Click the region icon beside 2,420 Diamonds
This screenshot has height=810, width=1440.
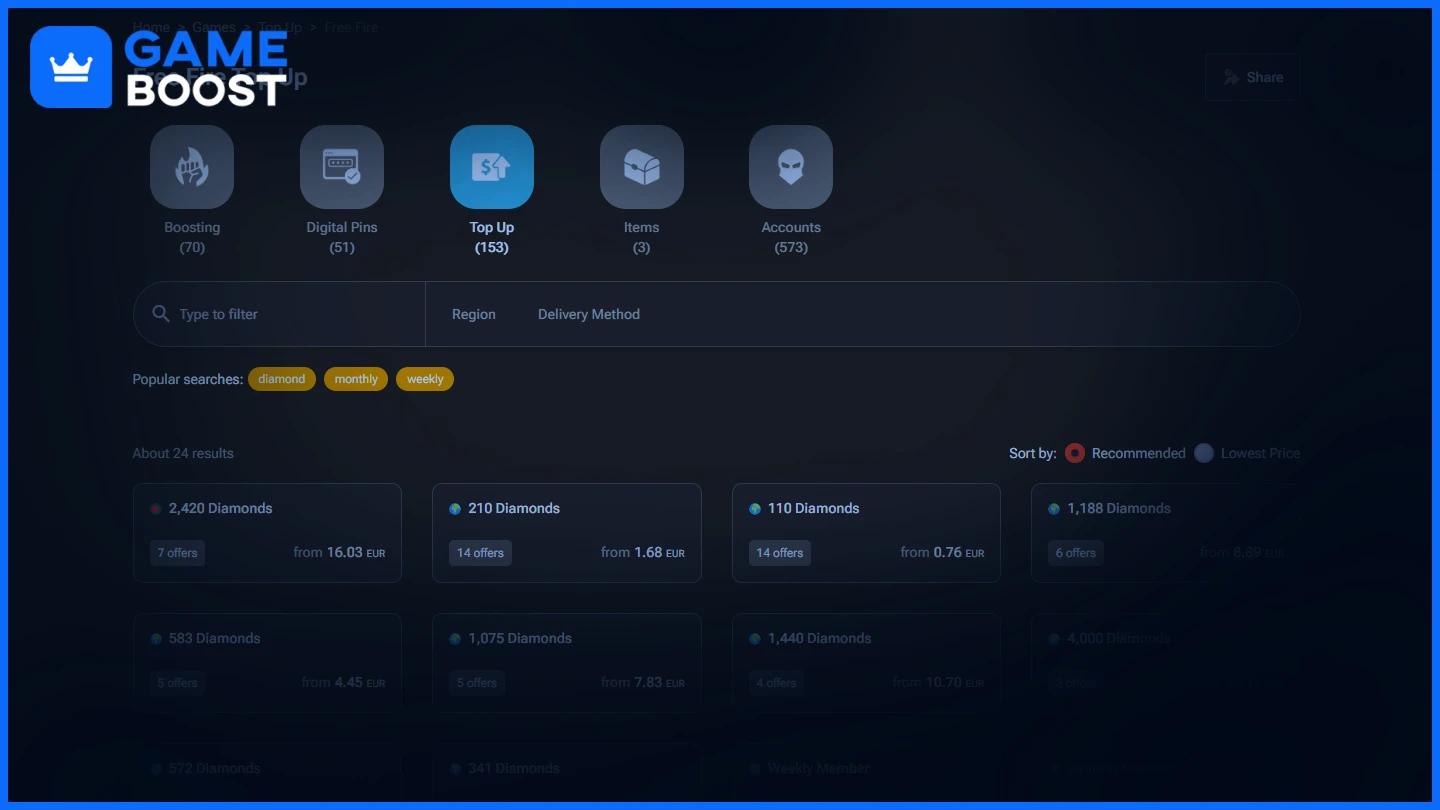click(x=156, y=509)
